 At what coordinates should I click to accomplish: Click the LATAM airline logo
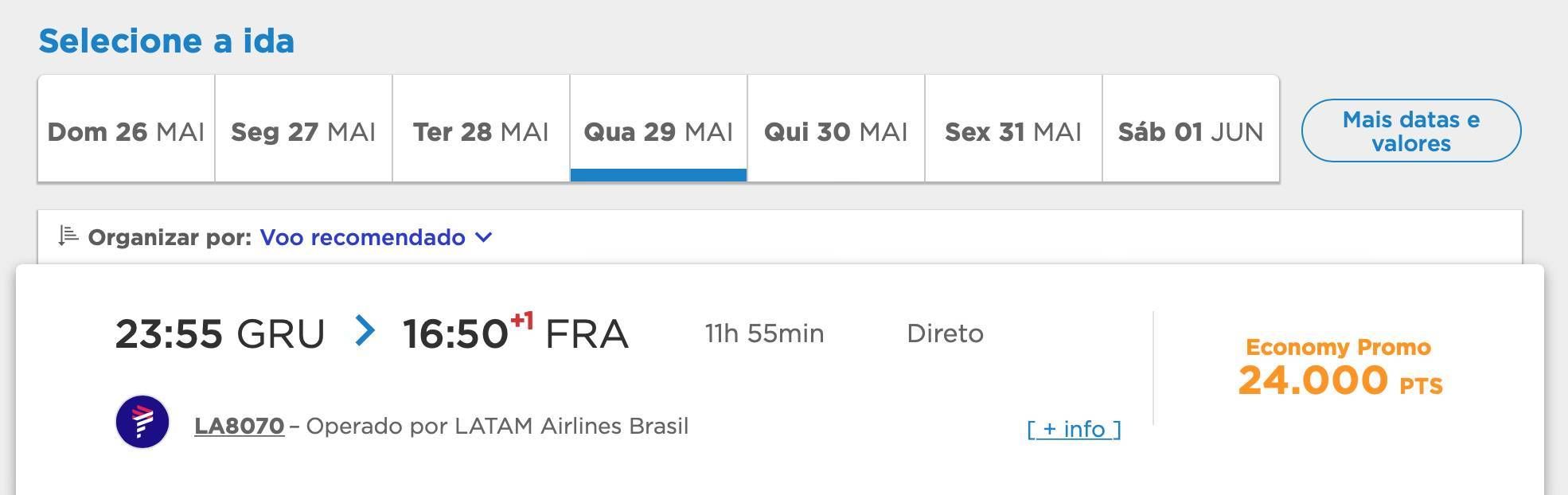142,422
